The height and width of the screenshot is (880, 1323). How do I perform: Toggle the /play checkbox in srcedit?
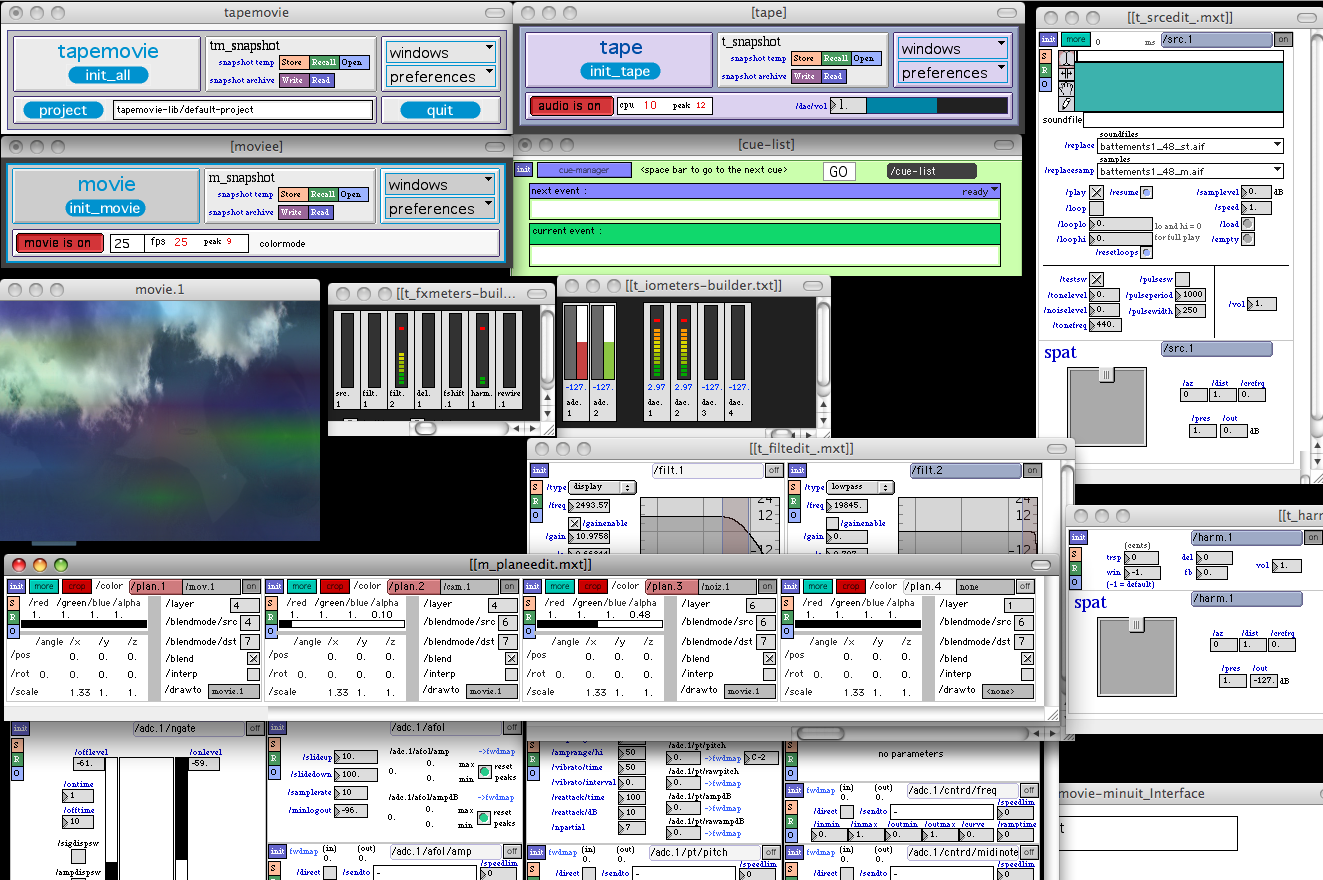click(1097, 193)
